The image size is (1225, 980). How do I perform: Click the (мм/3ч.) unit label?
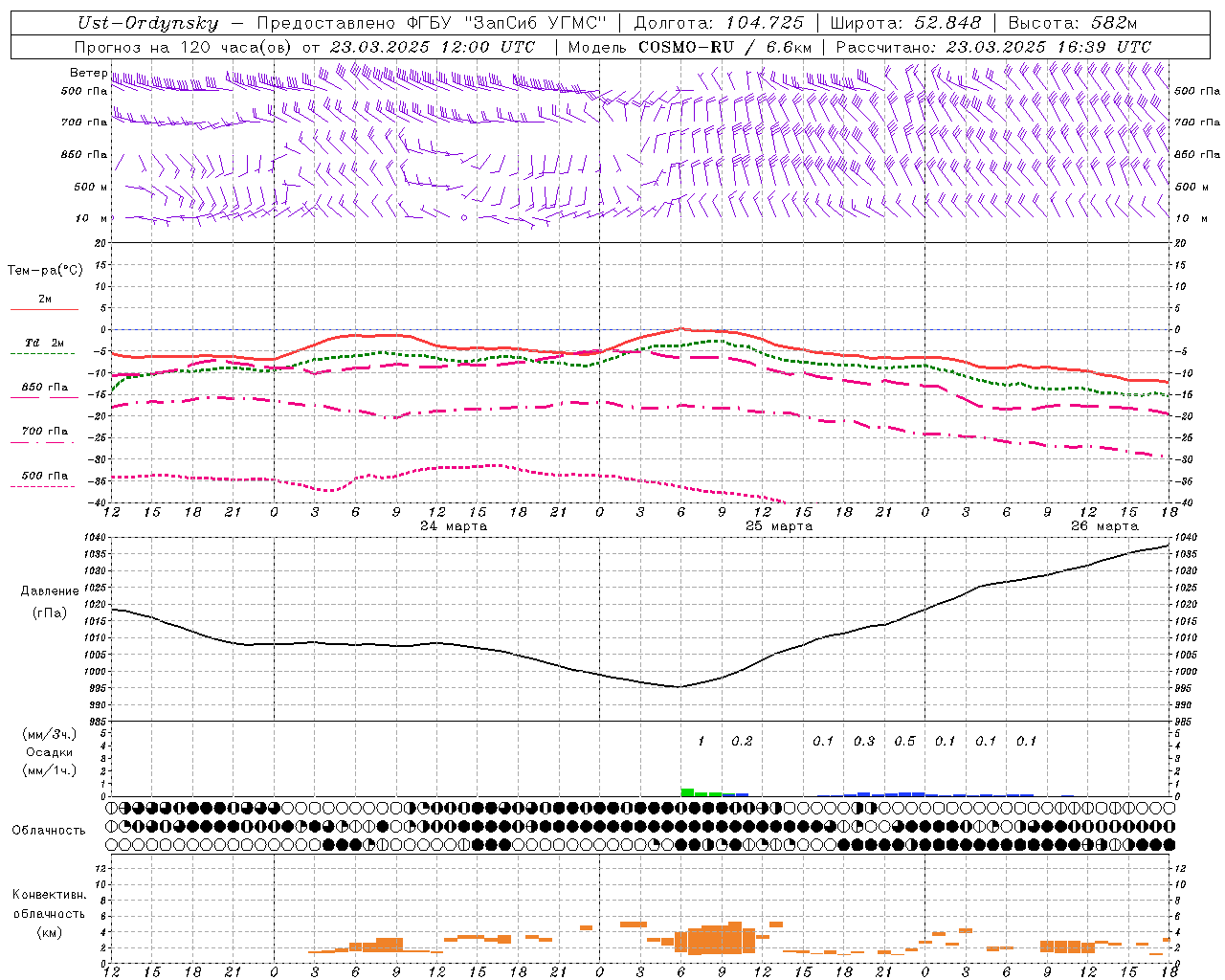pyautogui.click(x=50, y=734)
